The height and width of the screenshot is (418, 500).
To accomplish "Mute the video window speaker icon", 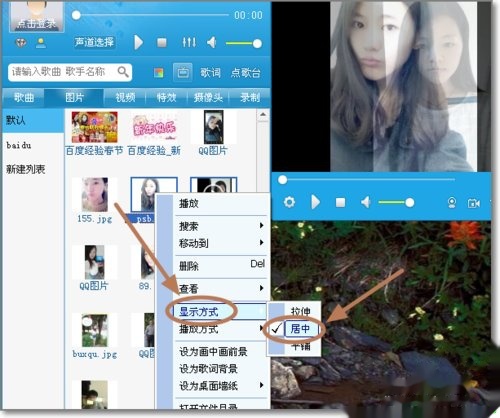I will click(366, 202).
